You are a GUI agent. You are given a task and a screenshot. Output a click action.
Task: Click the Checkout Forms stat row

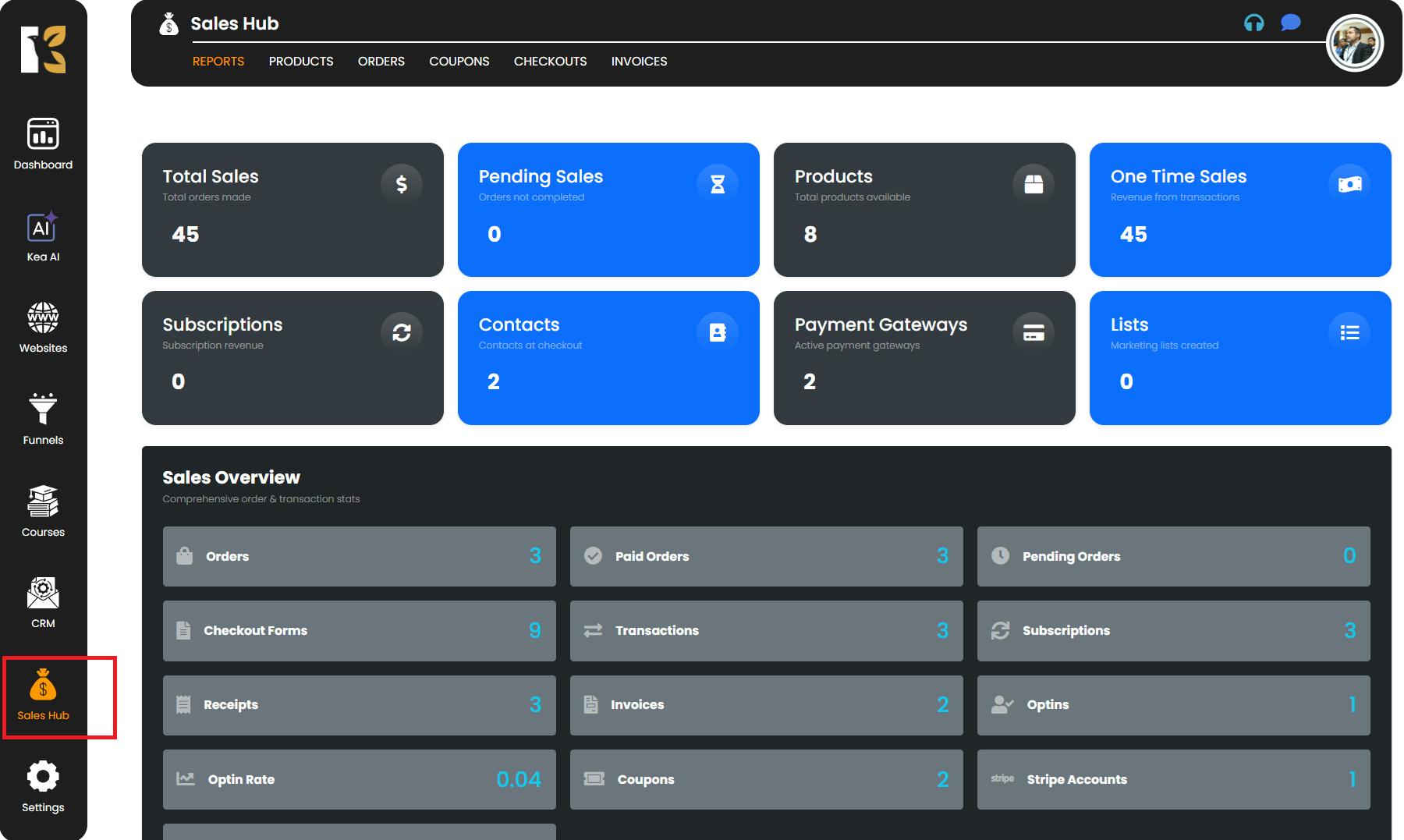[x=359, y=630]
